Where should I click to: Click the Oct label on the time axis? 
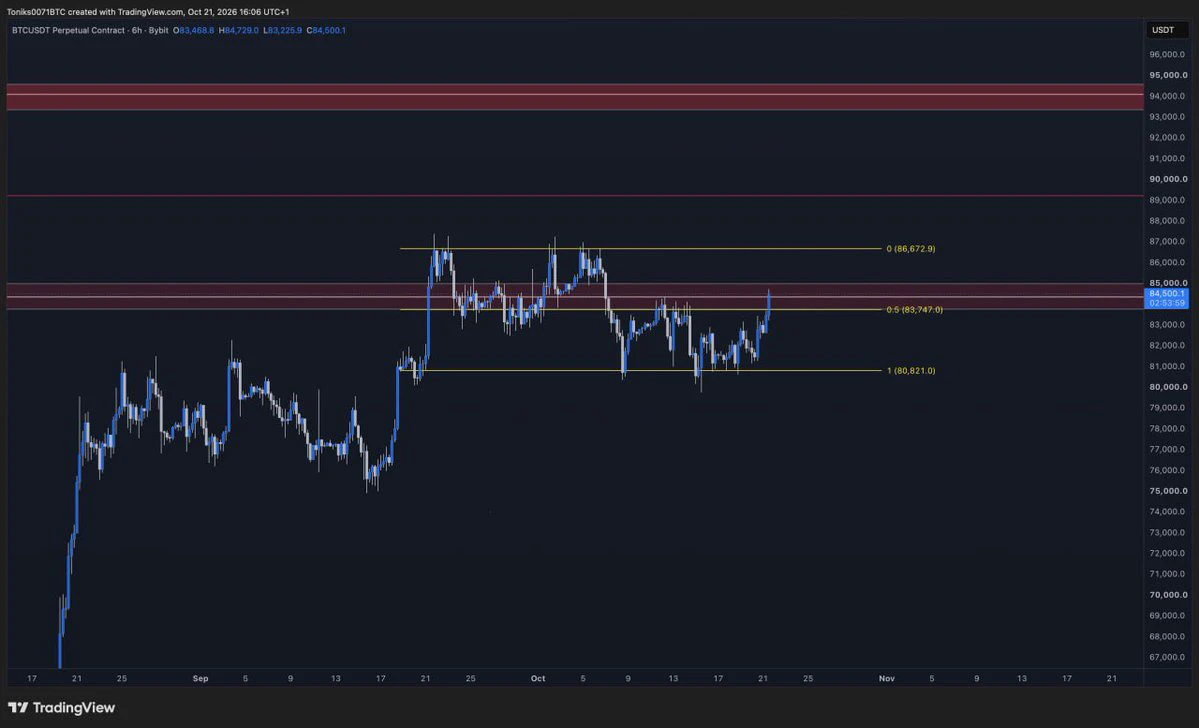(538, 678)
